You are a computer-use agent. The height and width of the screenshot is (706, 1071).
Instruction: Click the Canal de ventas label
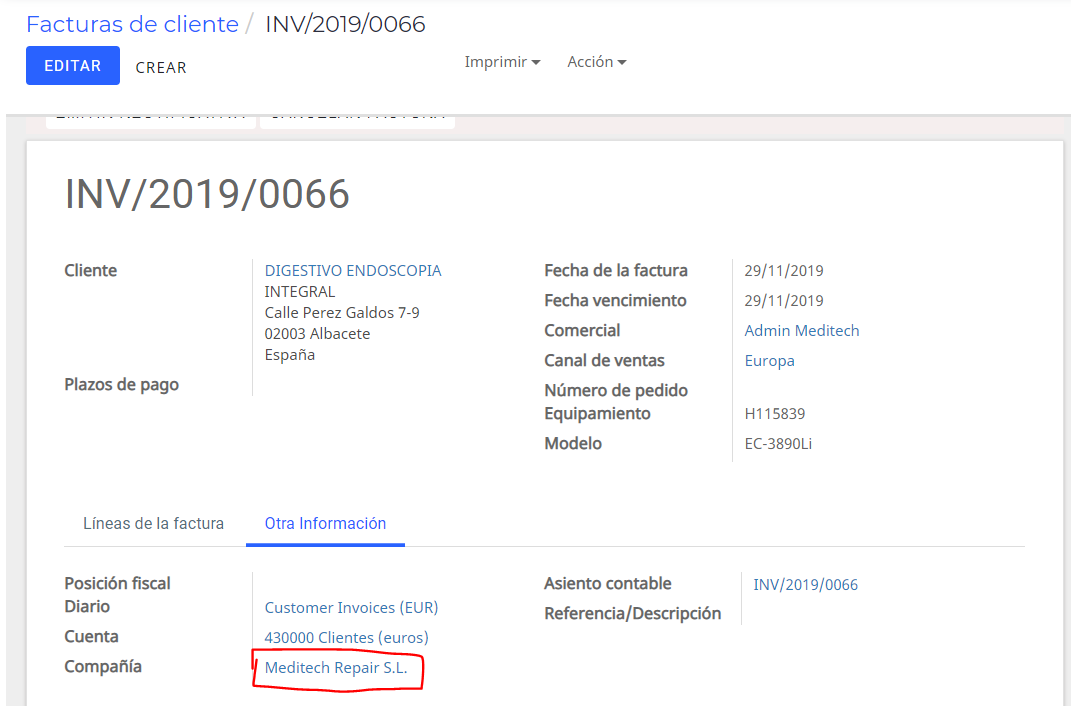coord(604,361)
